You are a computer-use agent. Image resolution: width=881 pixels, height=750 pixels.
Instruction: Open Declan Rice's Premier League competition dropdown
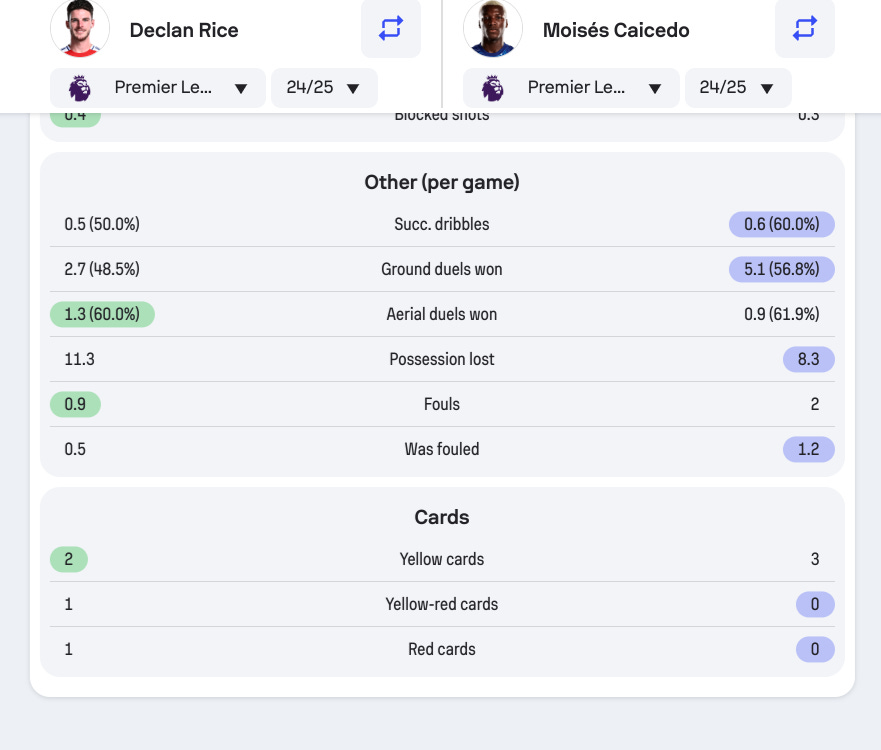pos(158,88)
